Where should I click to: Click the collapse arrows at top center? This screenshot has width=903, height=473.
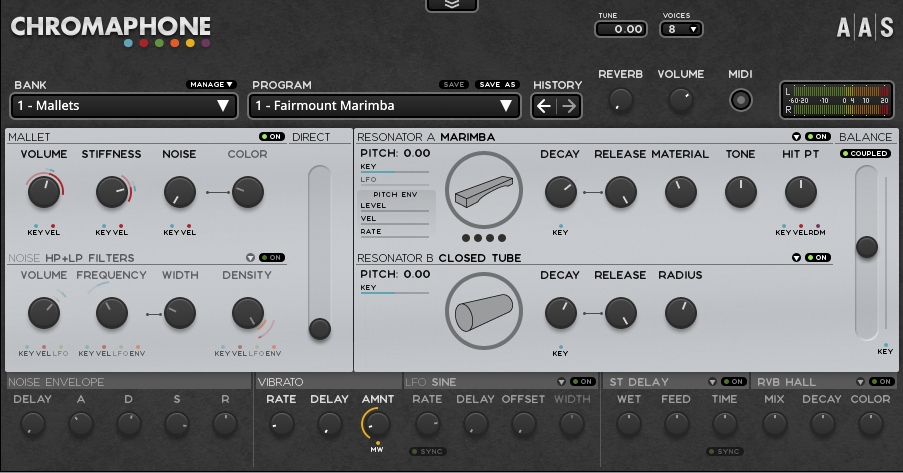pos(452,5)
